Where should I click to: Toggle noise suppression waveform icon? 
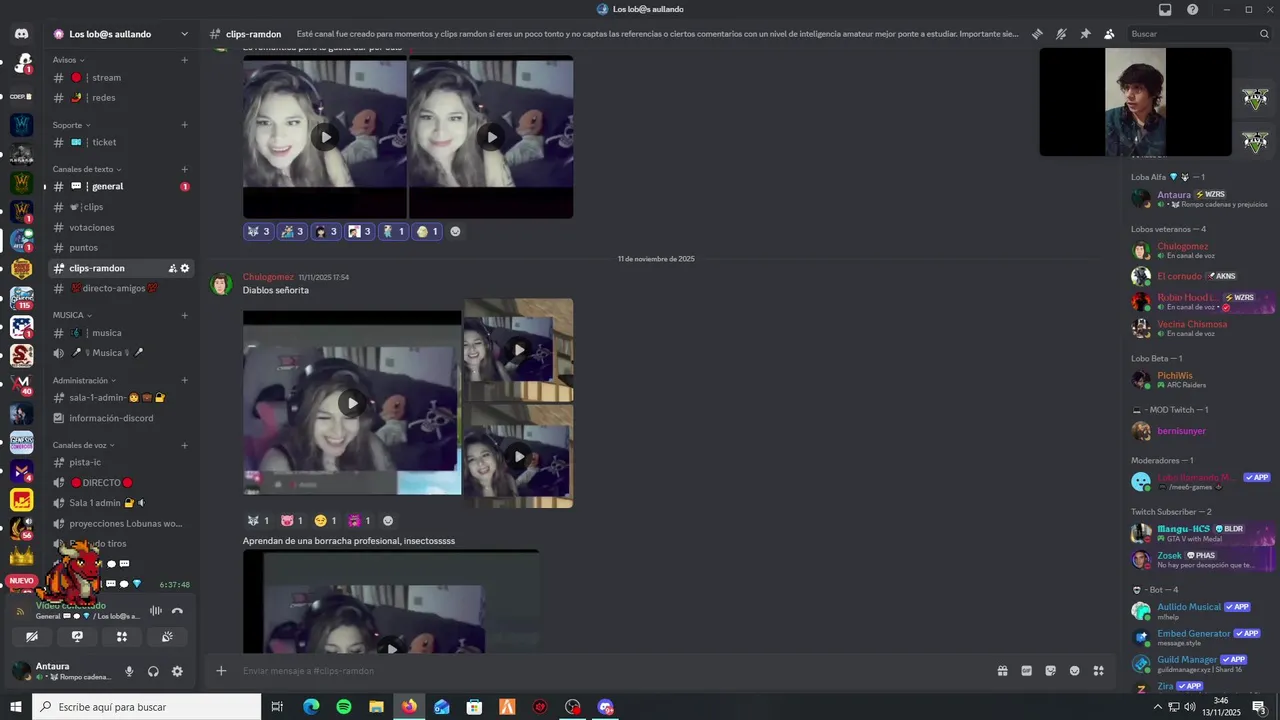[156, 611]
